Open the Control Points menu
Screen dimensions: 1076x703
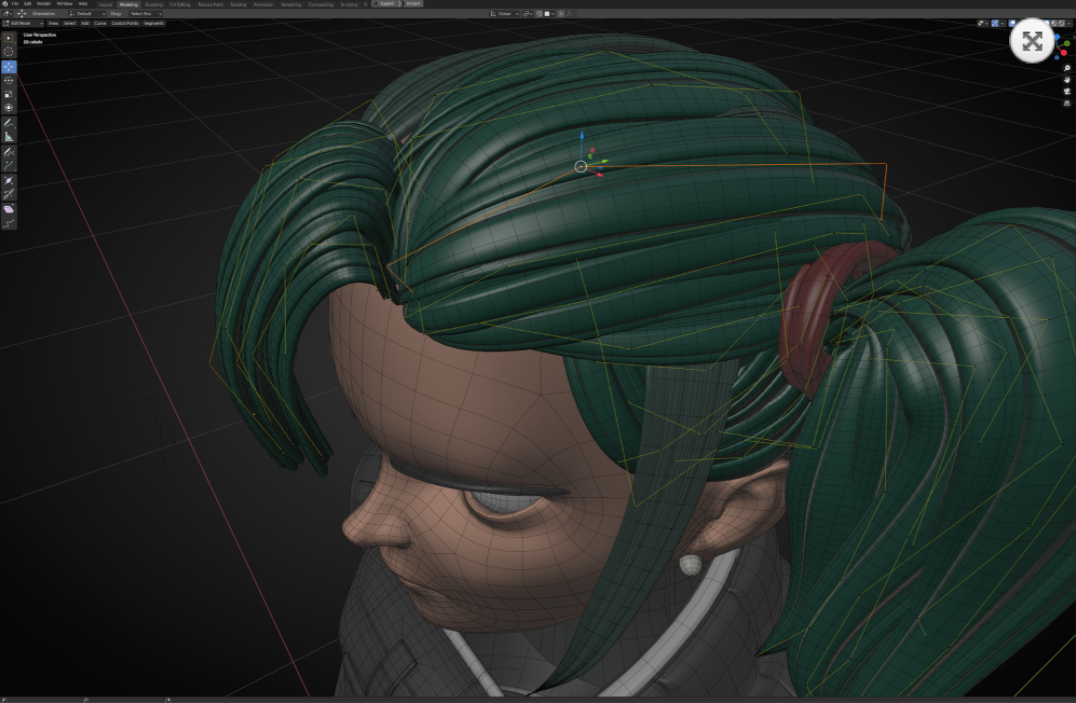point(125,23)
